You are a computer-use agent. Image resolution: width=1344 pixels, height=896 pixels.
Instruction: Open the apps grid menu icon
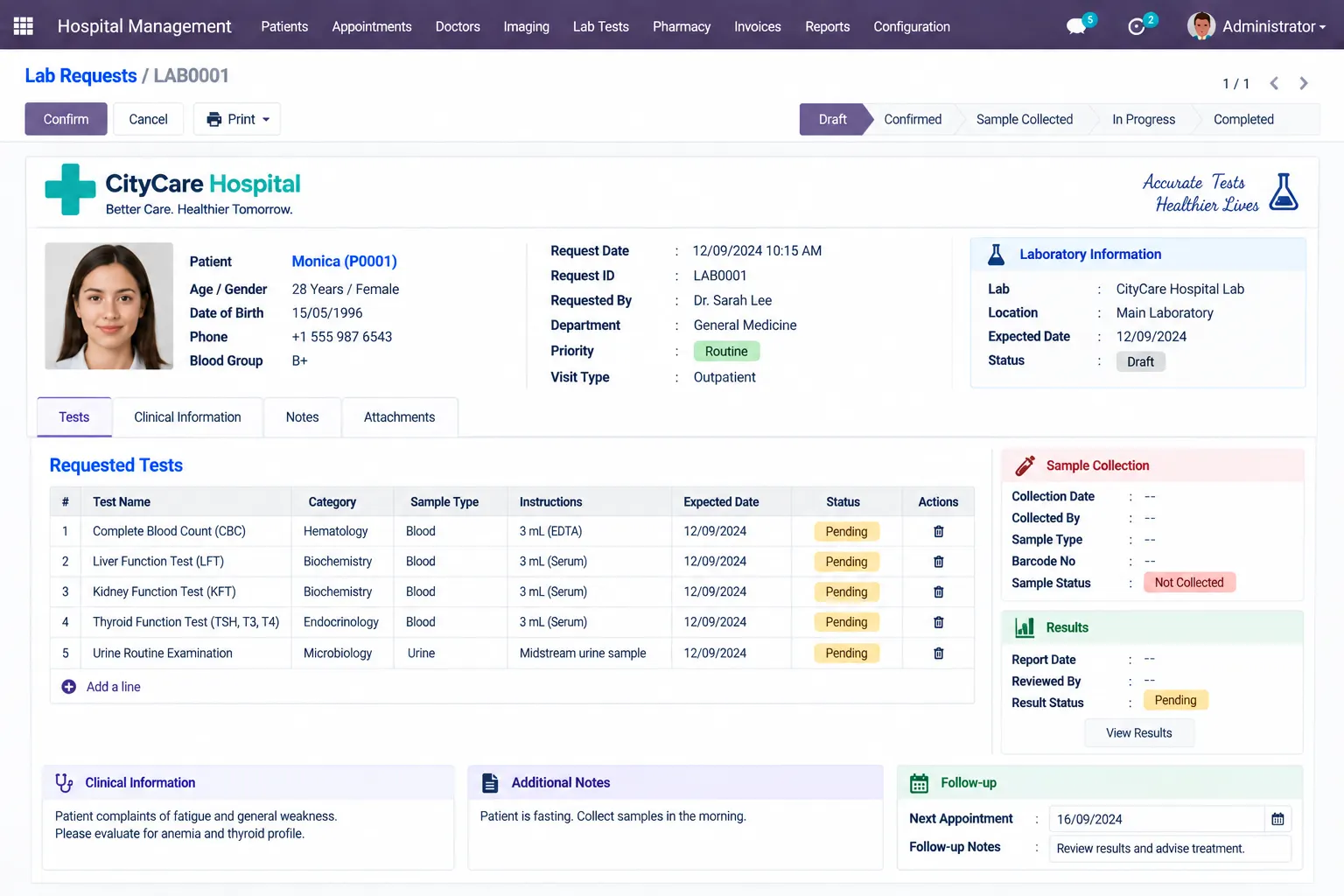pyautogui.click(x=24, y=26)
